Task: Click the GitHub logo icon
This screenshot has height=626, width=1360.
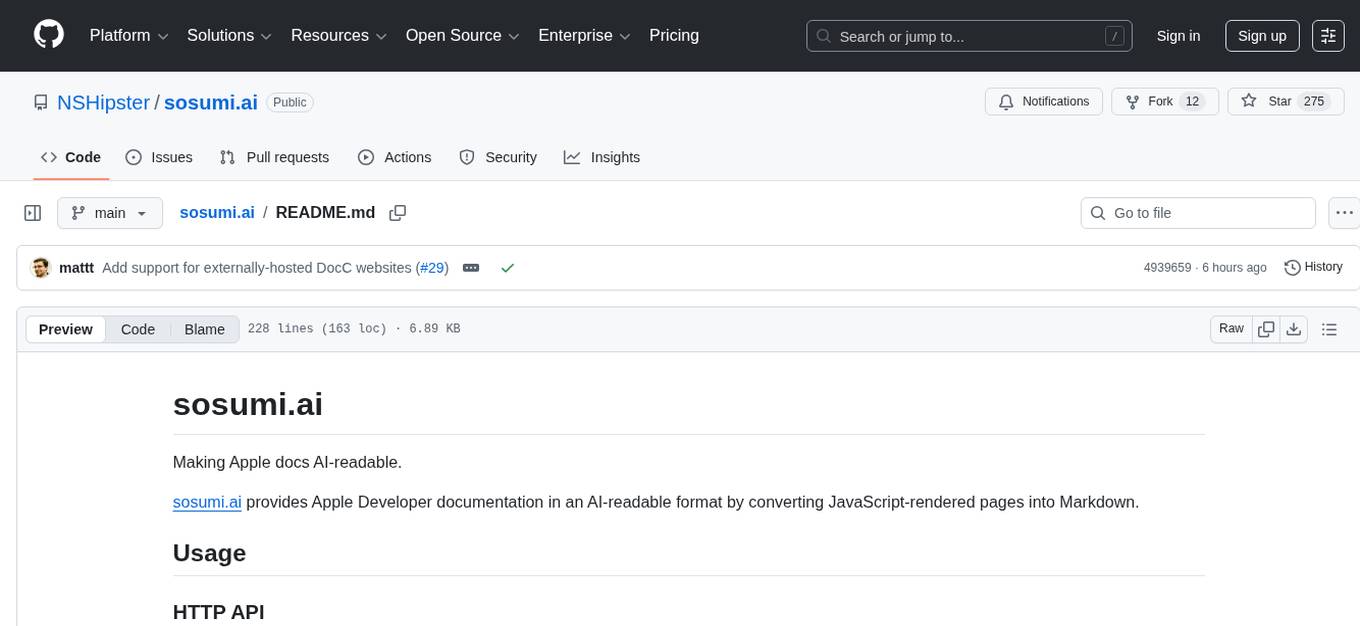Action: (49, 35)
